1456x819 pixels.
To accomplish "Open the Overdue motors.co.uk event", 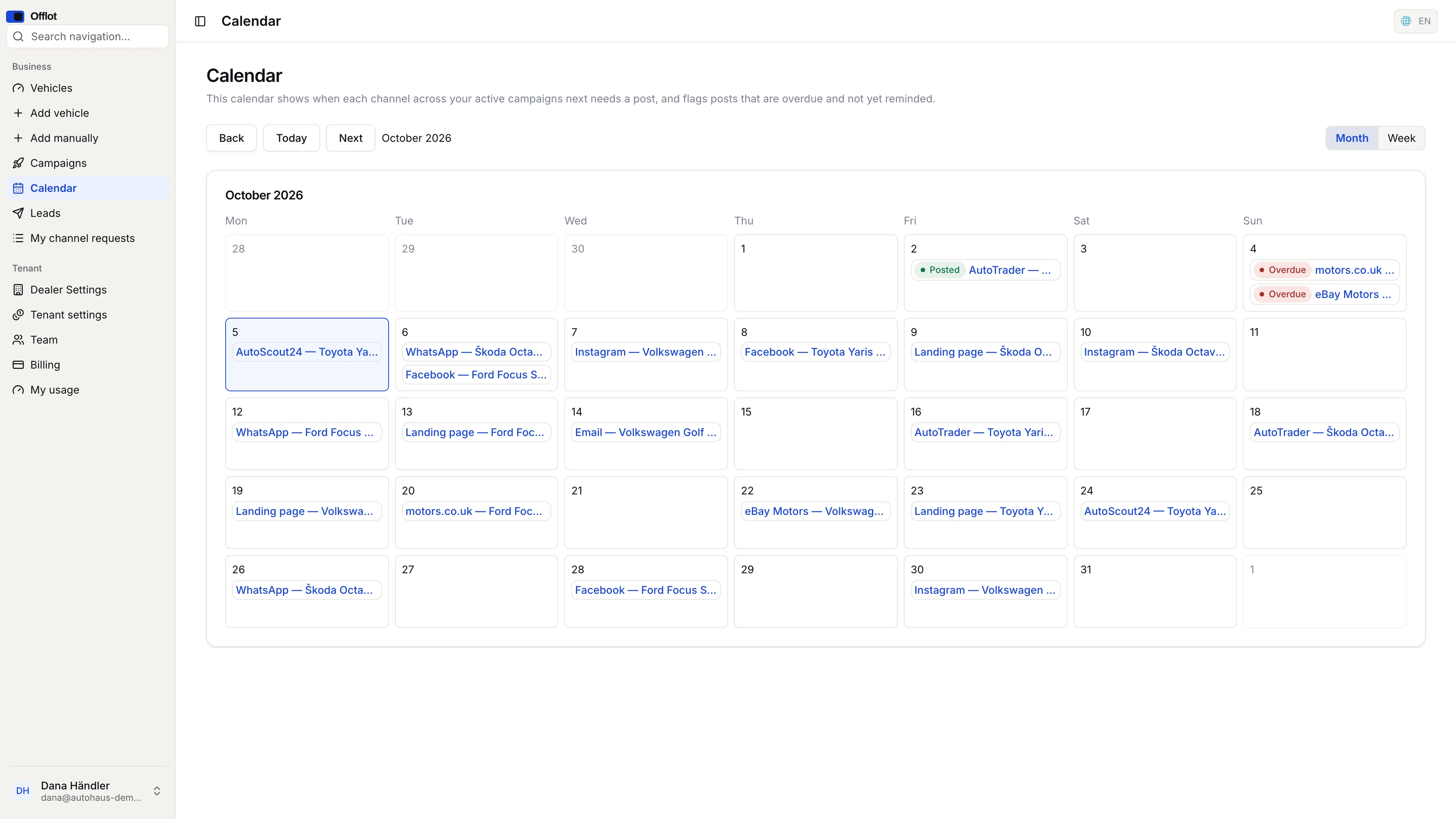I will (1324, 270).
